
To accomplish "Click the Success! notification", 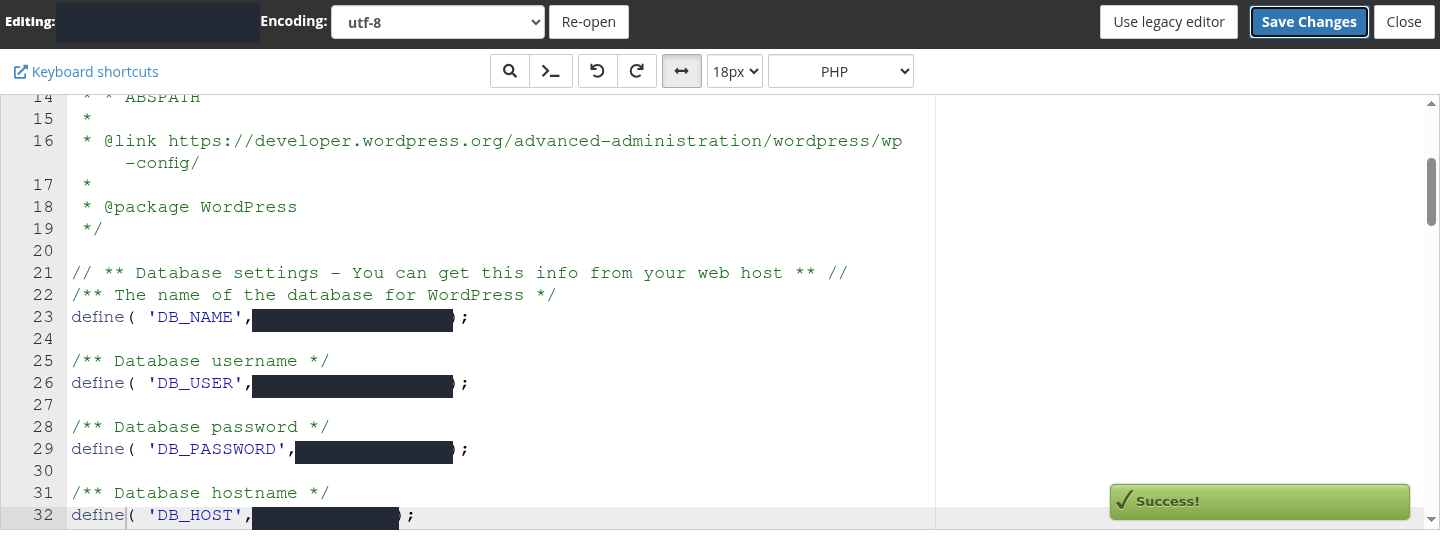I will (1260, 501).
